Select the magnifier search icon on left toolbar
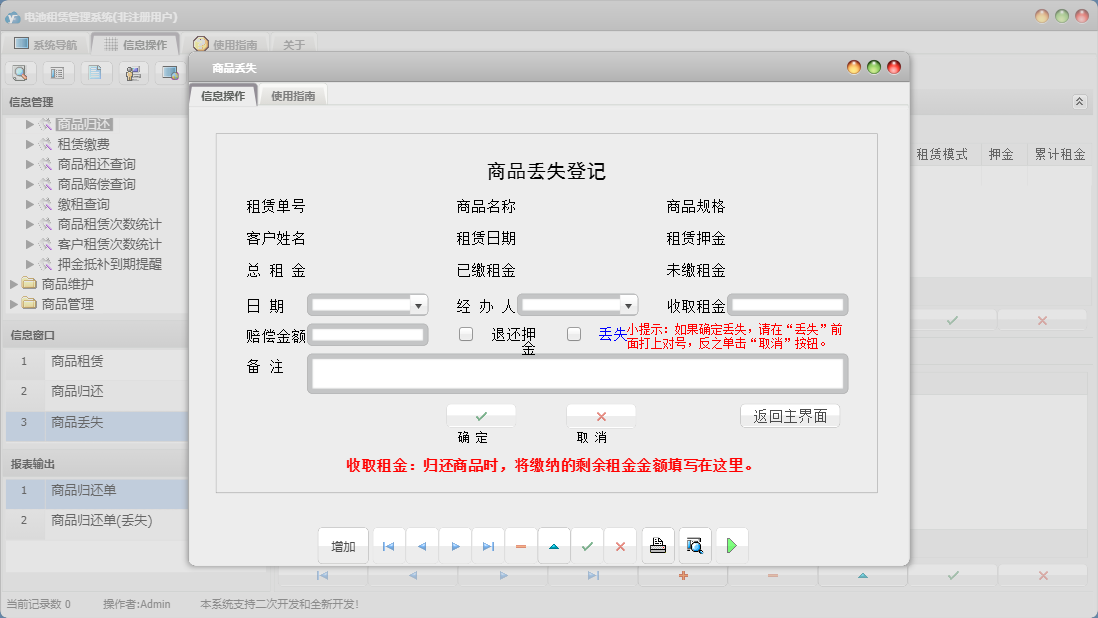The image size is (1098, 618). (x=20, y=72)
